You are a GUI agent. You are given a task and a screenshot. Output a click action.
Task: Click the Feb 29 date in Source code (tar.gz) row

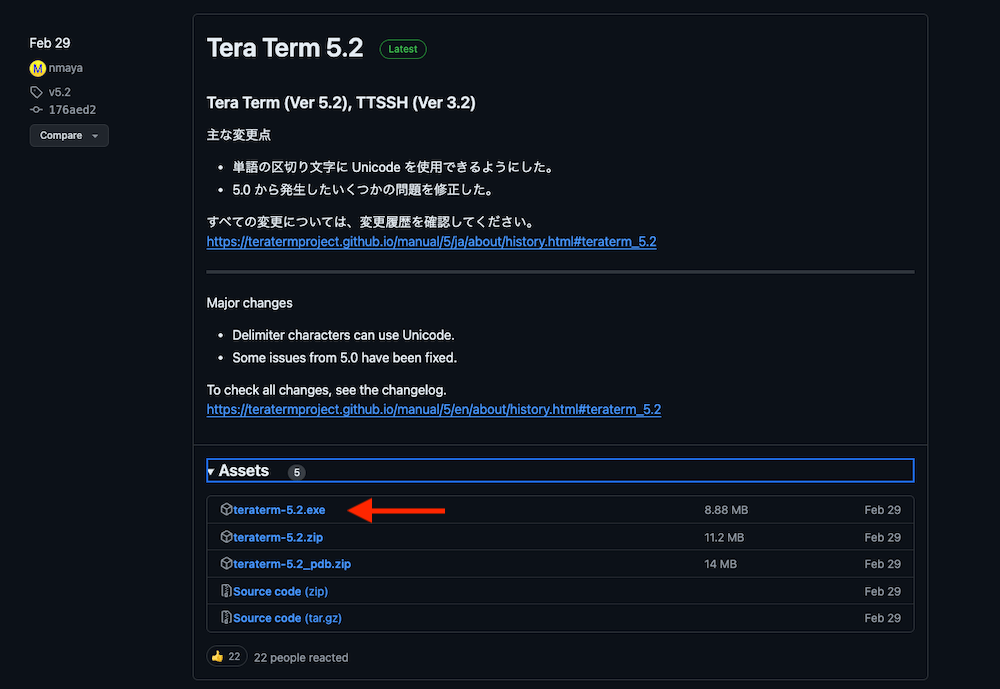[x=882, y=618]
